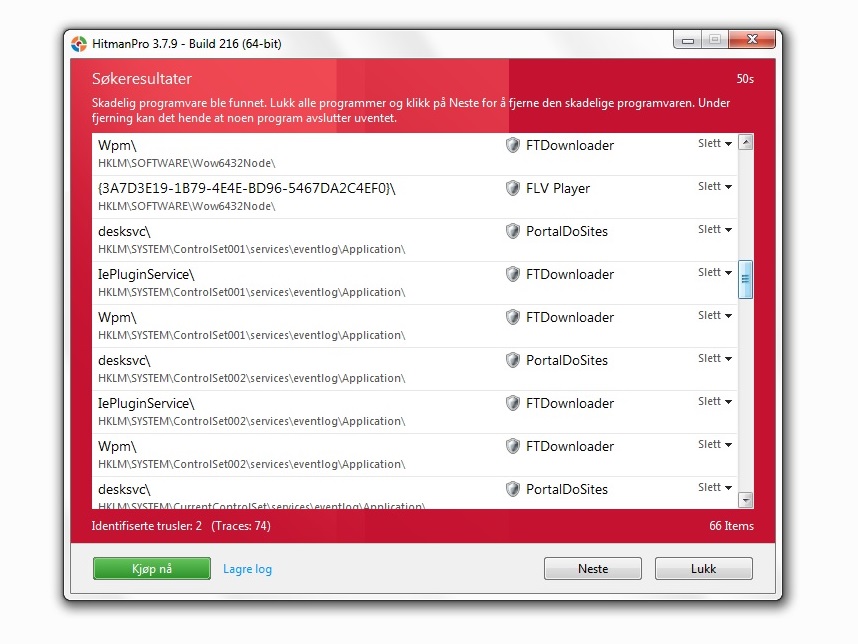The width and height of the screenshot is (858, 644).
Task: Click ControlSet002 eventlog path under IePluginService\
Action: pyautogui.click(x=252, y=421)
